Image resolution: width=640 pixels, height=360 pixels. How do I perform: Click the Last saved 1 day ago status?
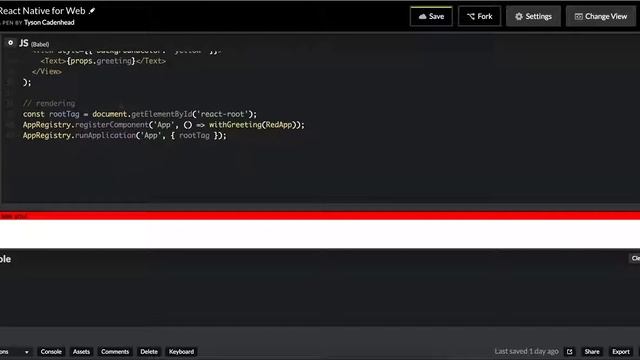(526, 351)
